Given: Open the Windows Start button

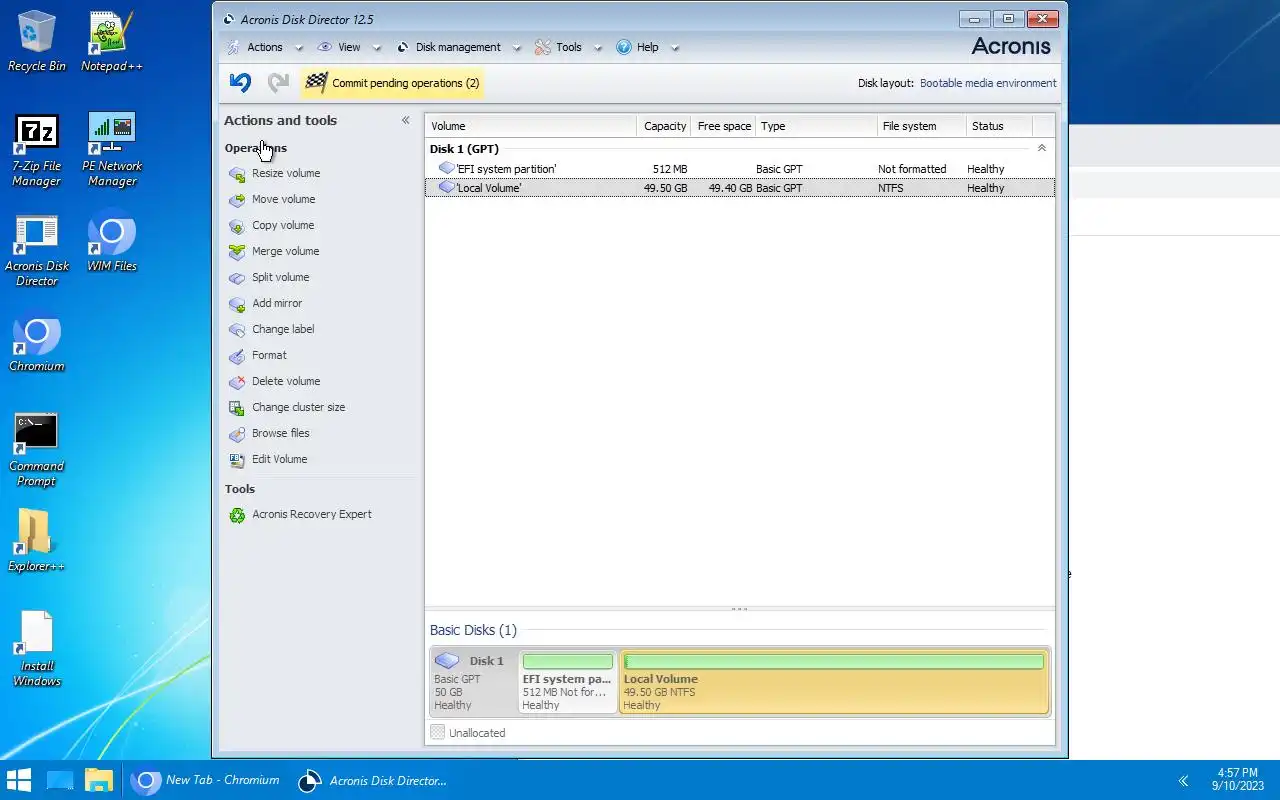Looking at the screenshot, I should [19, 781].
